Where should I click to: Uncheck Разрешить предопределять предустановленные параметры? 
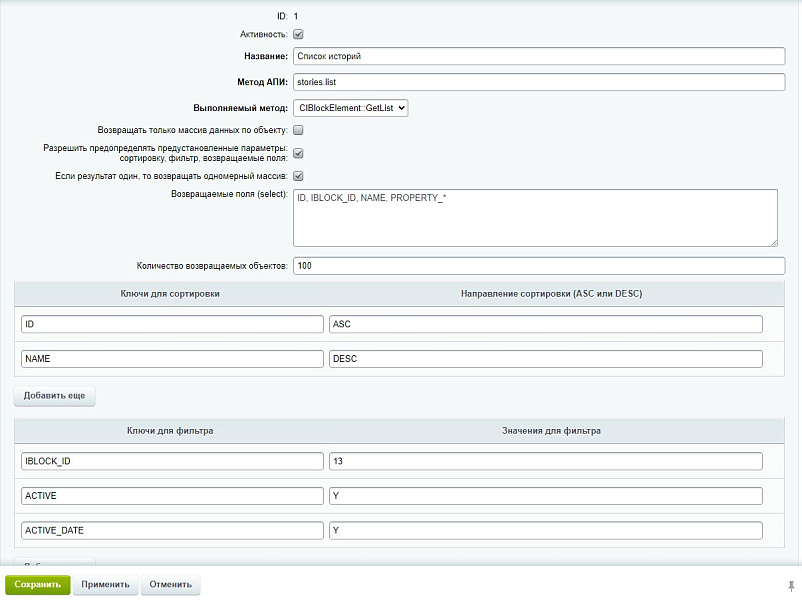tap(298, 153)
